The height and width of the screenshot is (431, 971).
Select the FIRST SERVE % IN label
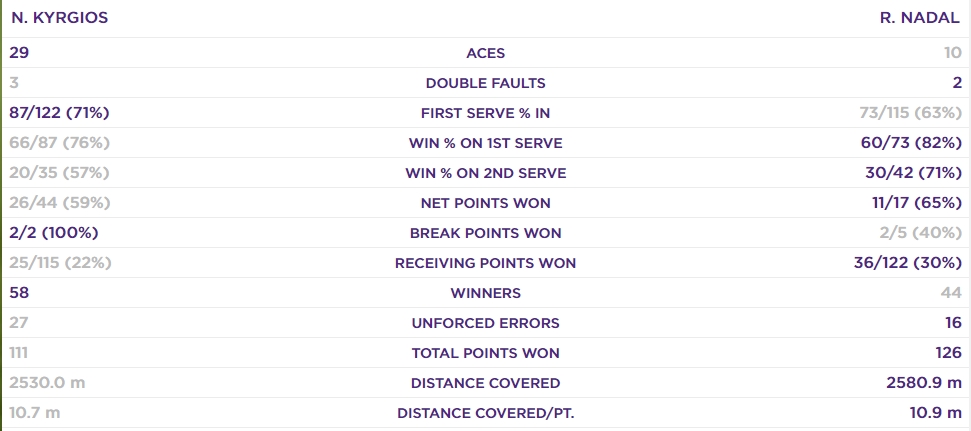pos(485,113)
